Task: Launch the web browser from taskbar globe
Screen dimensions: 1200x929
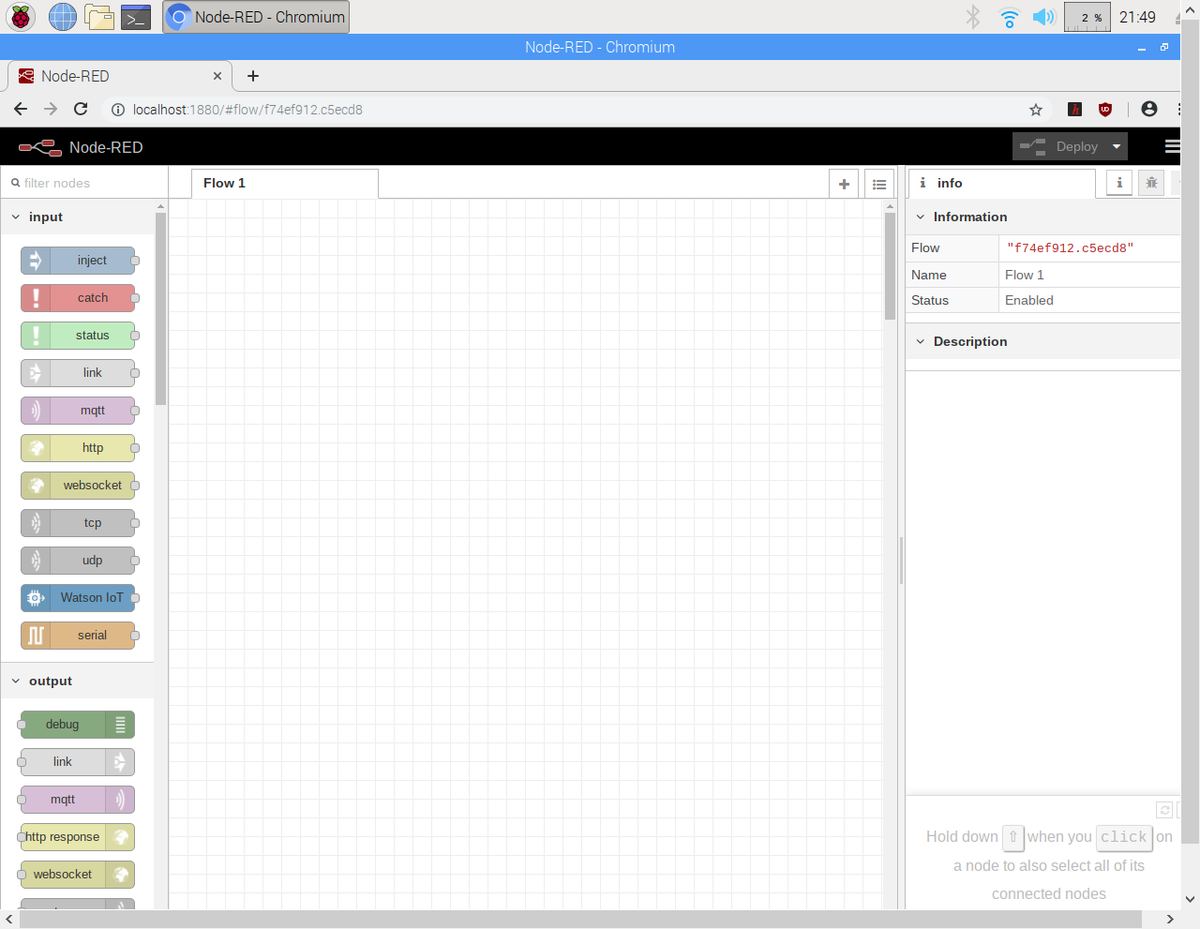Action: coord(63,16)
